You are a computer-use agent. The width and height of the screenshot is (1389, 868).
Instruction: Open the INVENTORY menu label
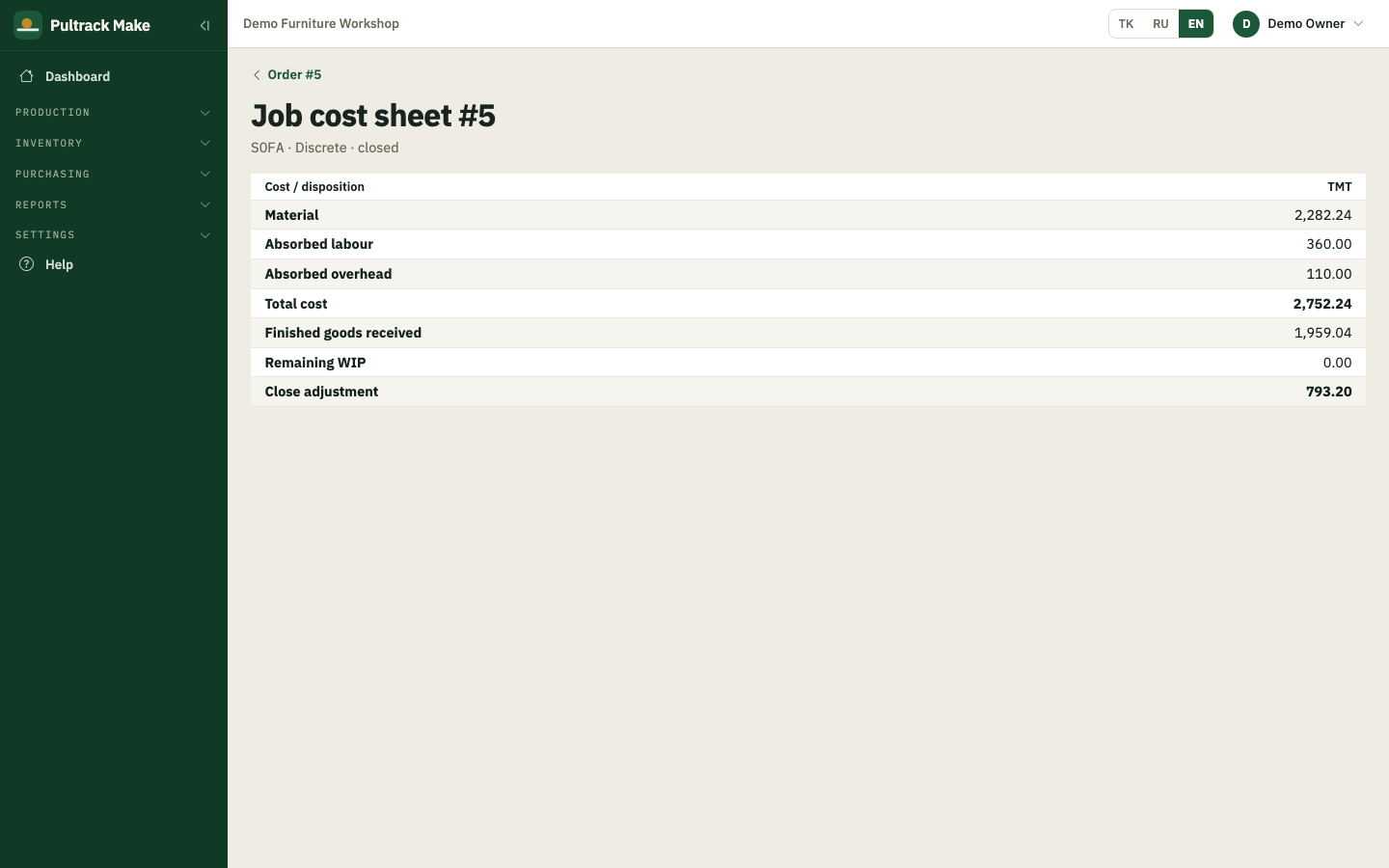pyautogui.click(x=49, y=144)
